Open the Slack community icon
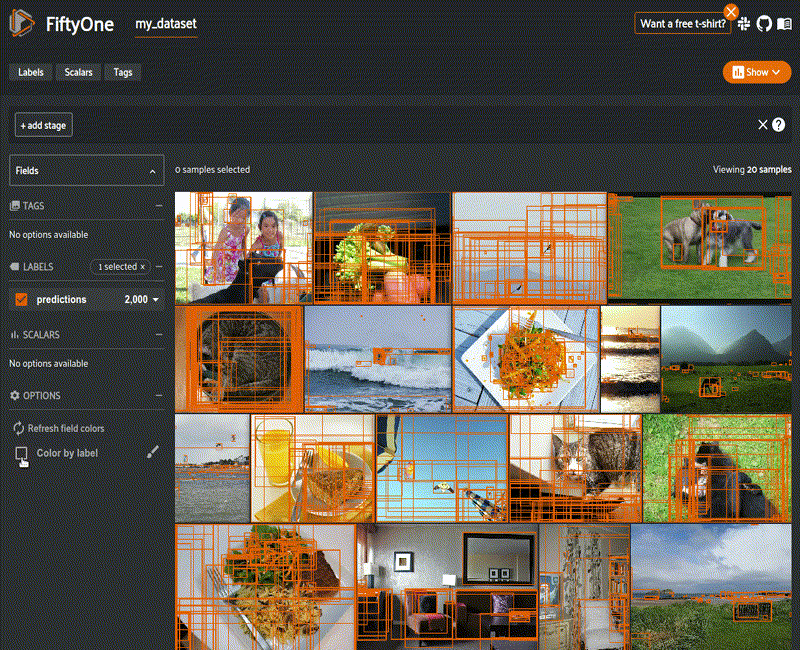The width and height of the screenshot is (800, 650). 745,23
